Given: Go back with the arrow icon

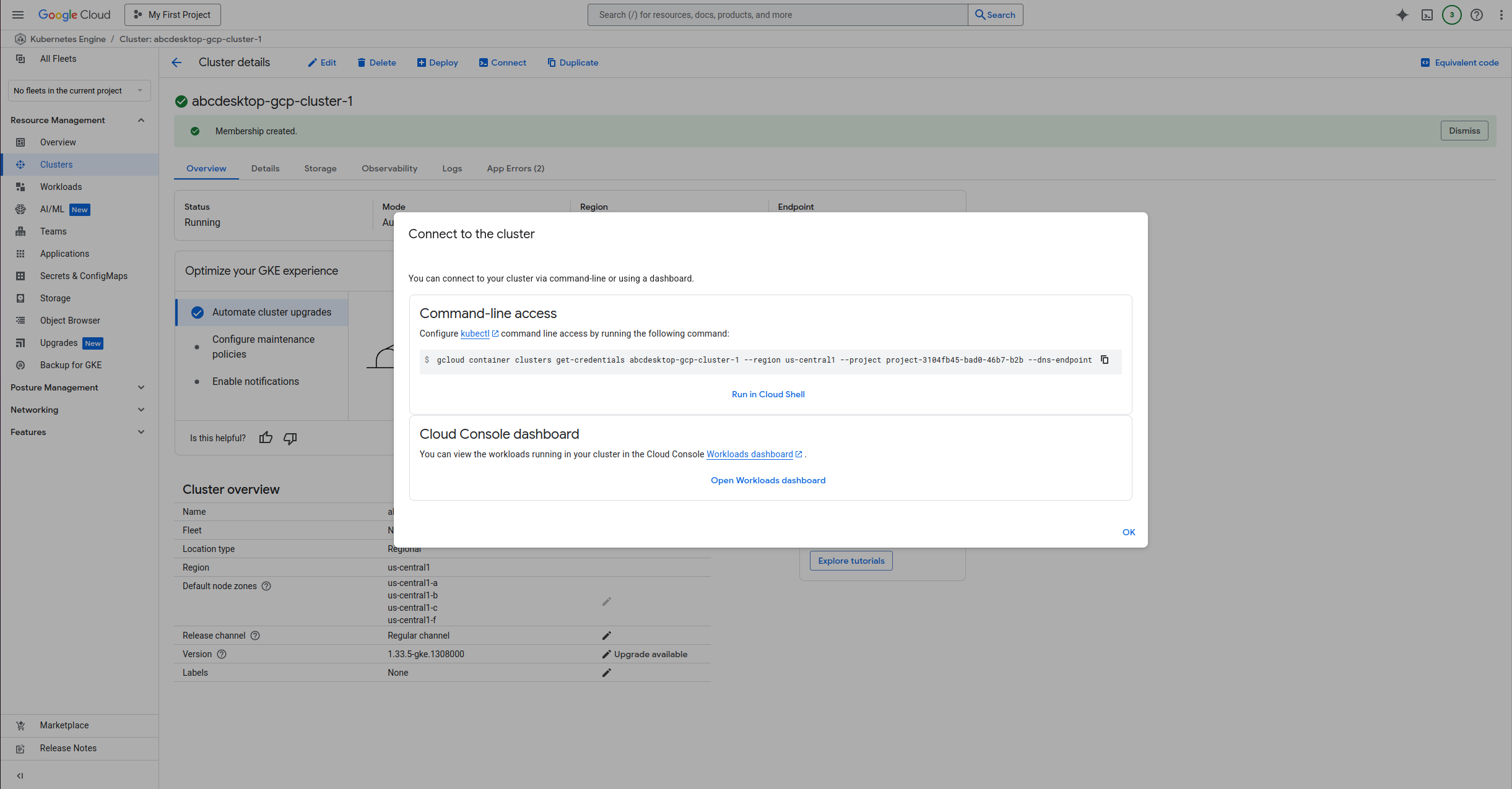Looking at the screenshot, I should point(177,63).
